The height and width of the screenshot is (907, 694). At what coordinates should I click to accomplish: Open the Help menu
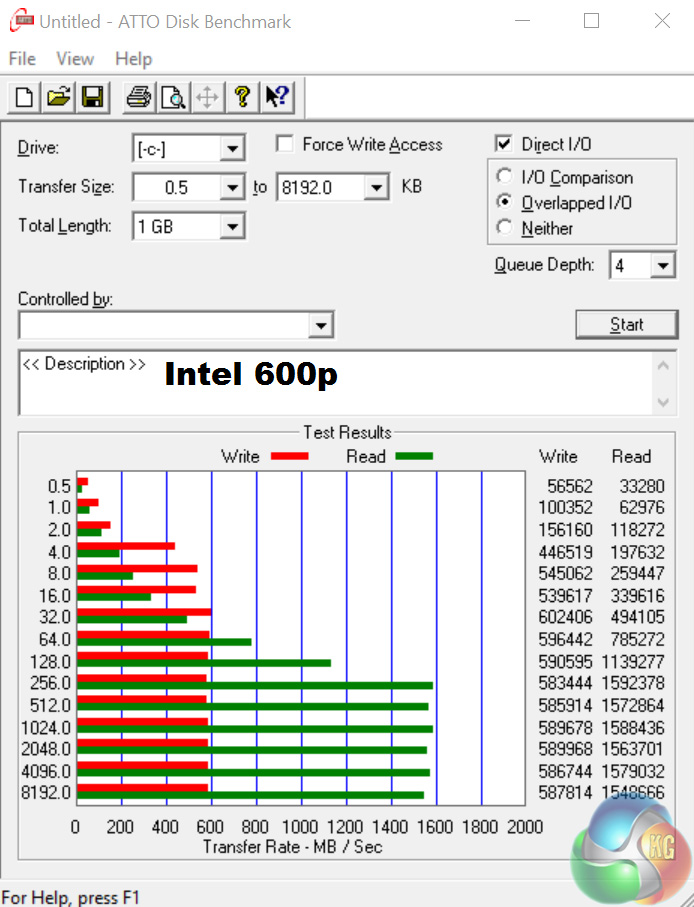coord(134,58)
